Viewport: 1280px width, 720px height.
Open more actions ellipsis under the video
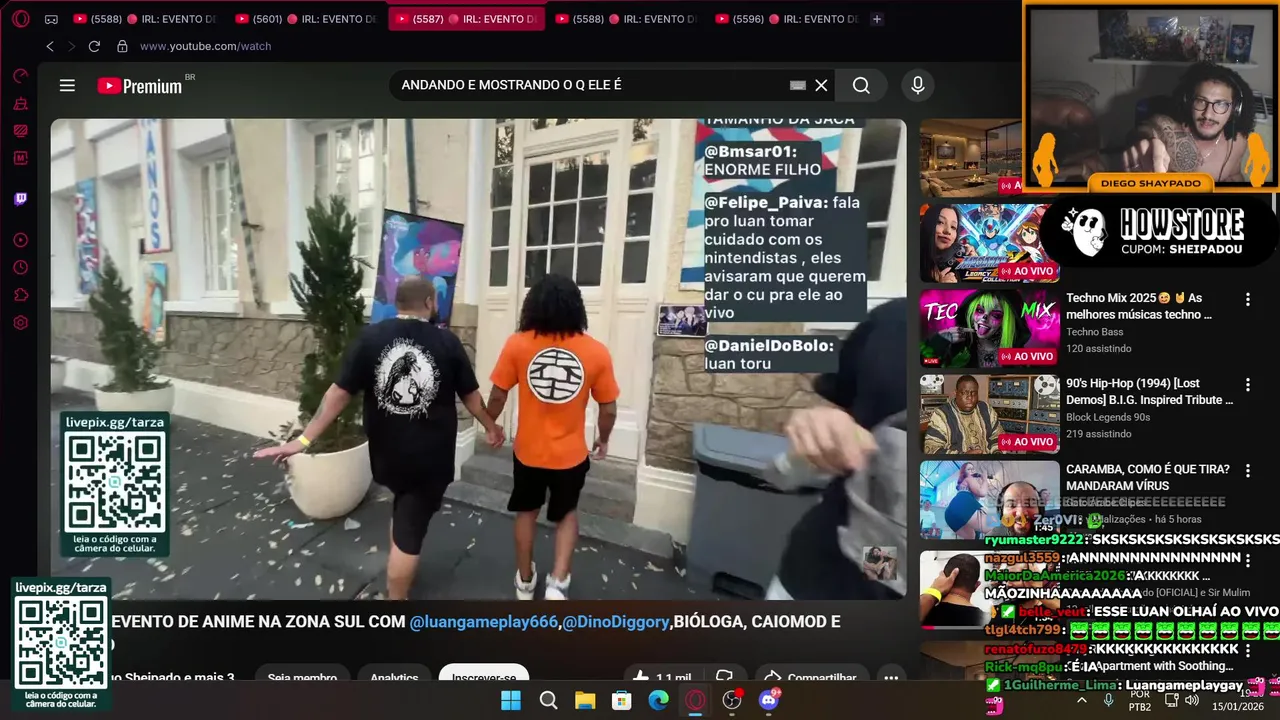point(891,677)
